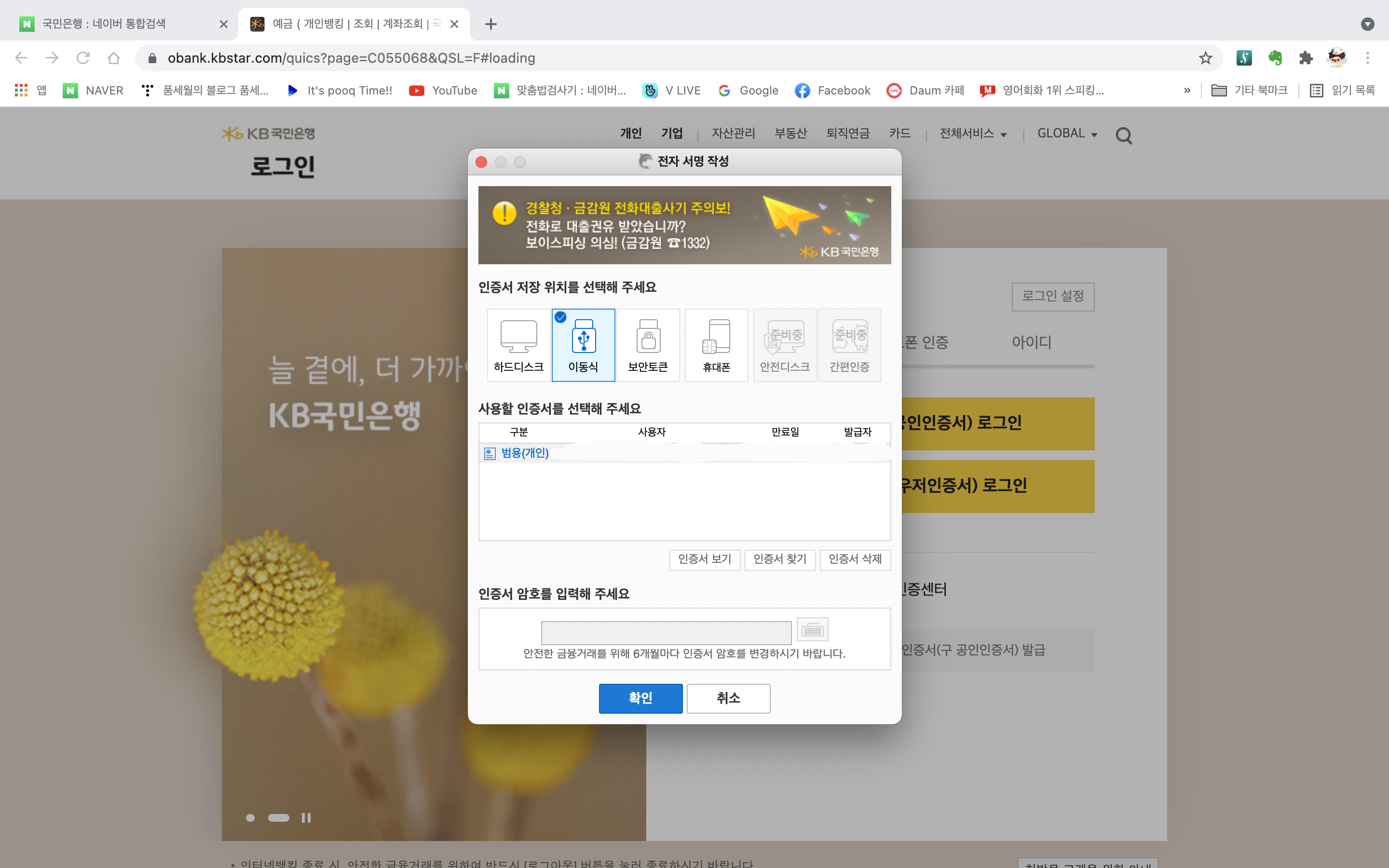Open the Evernote extension icon

[1275, 58]
